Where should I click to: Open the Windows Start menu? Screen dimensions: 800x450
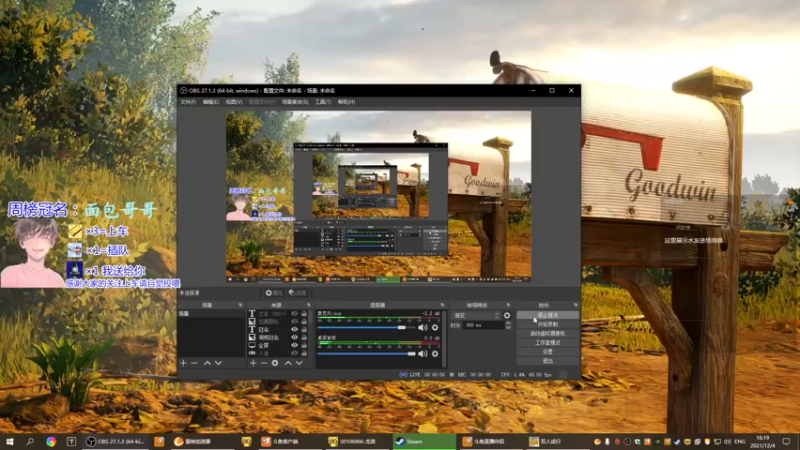9,441
